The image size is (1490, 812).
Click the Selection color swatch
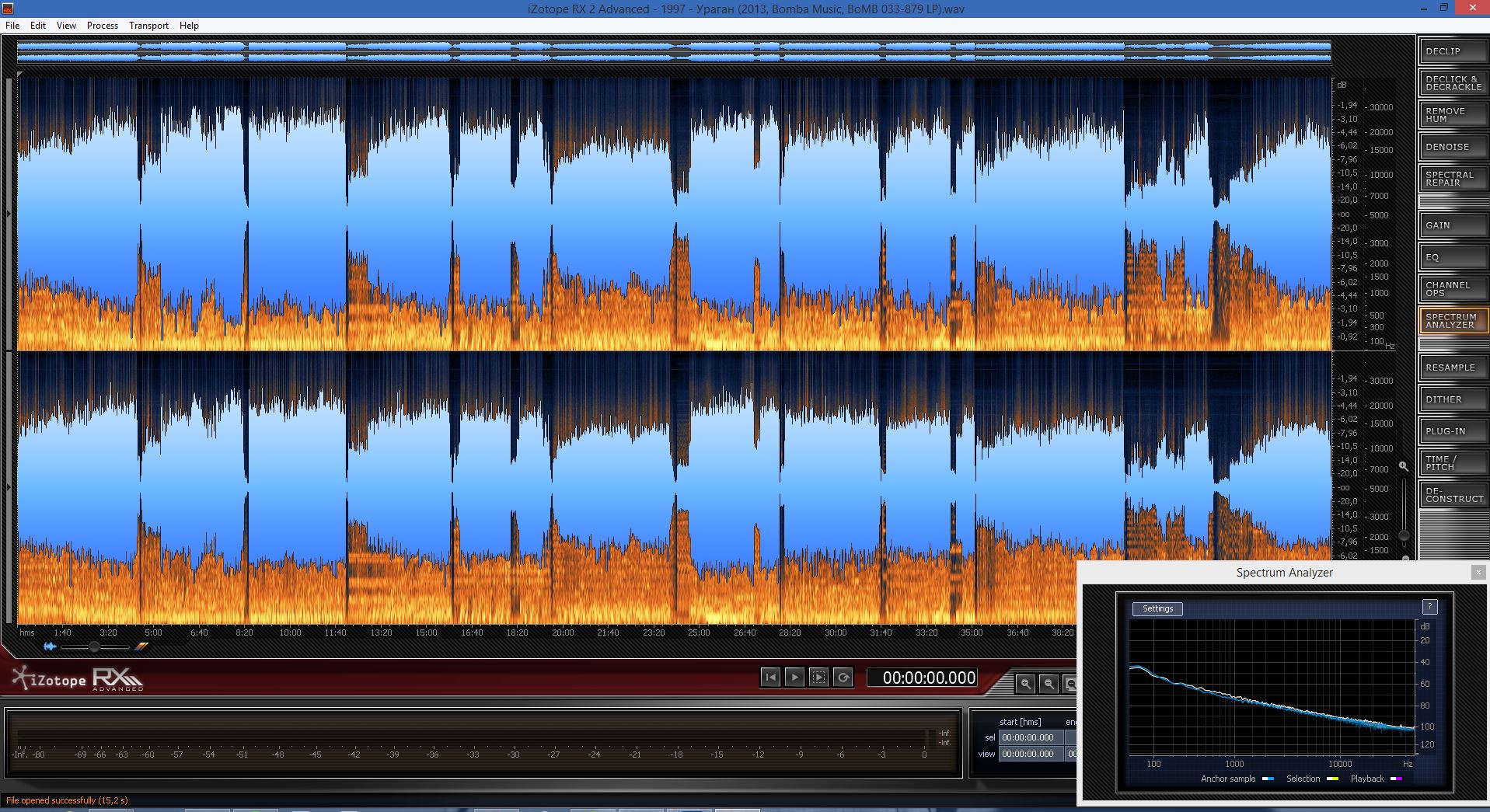tap(1332, 779)
